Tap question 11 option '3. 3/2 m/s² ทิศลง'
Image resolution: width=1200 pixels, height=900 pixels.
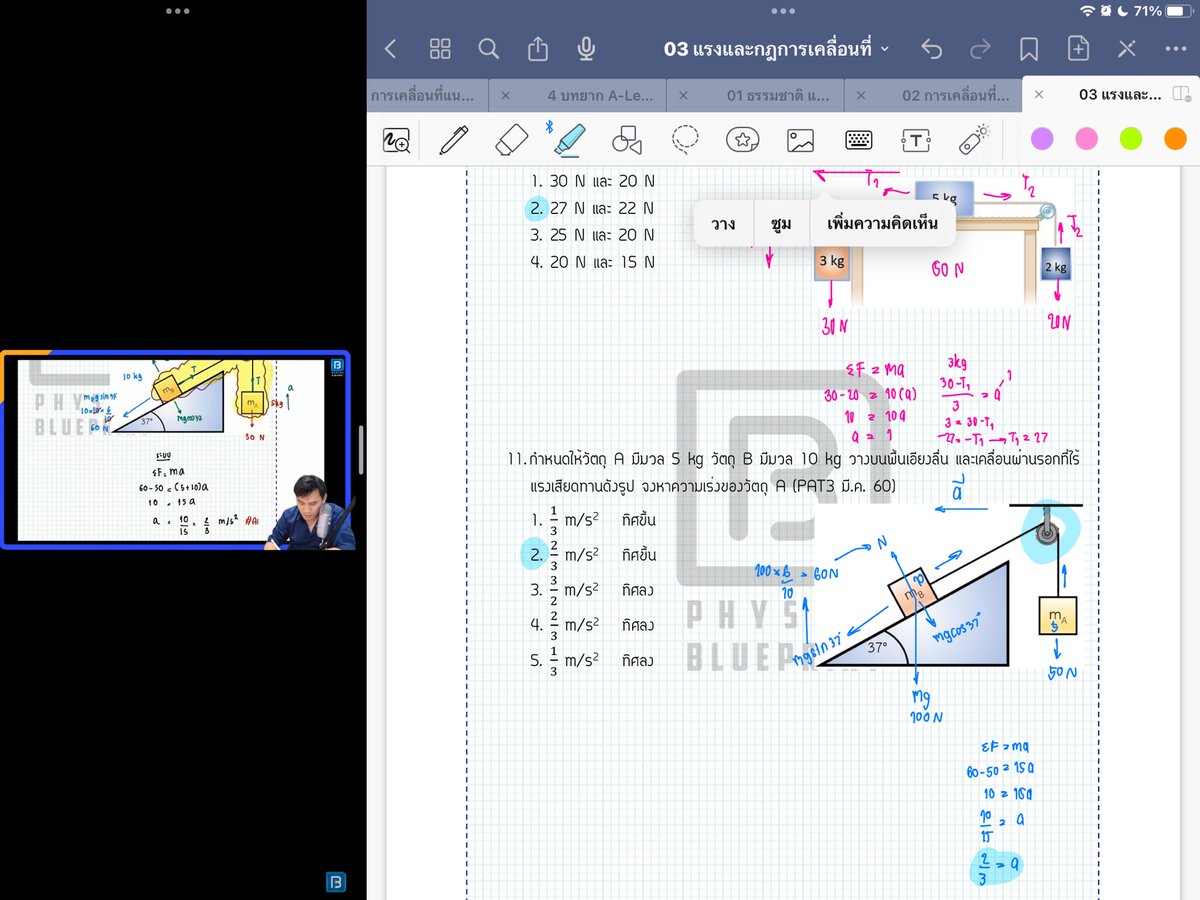click(x=593, y=590)
